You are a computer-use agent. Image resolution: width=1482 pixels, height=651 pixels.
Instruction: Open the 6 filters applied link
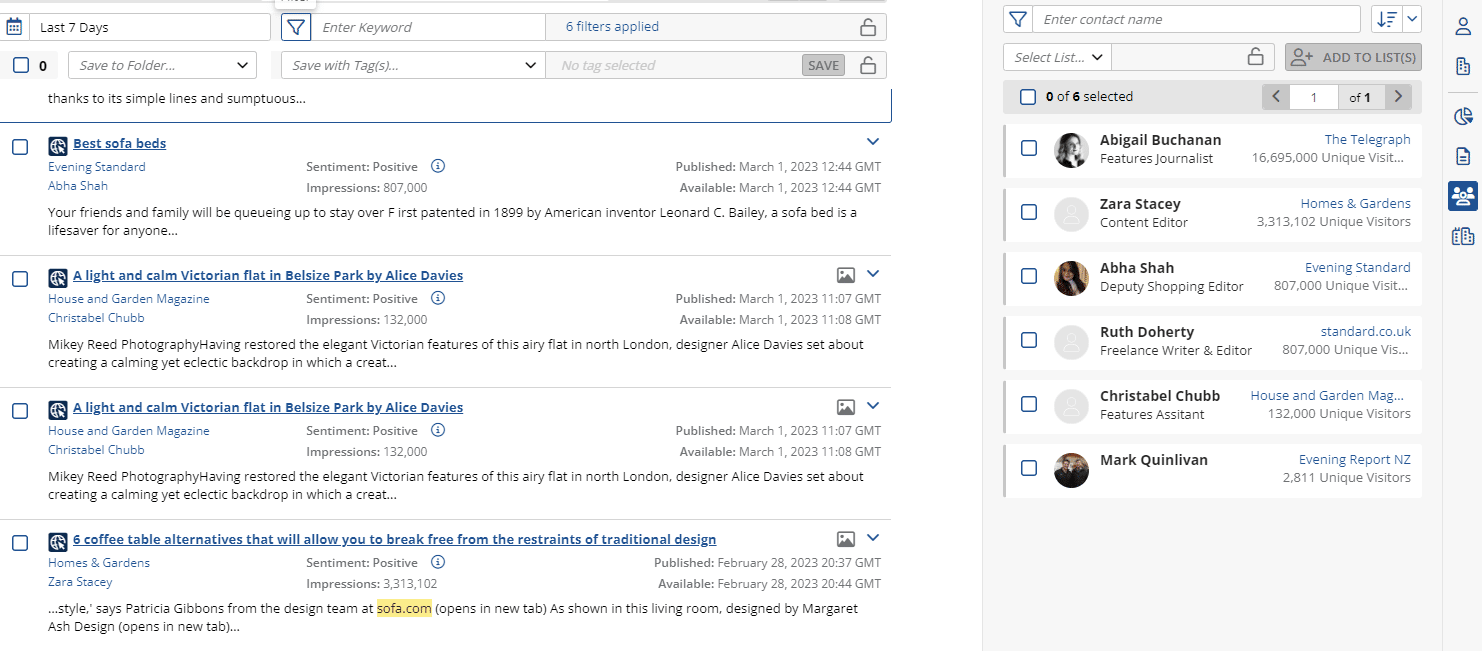click(612, 27)
